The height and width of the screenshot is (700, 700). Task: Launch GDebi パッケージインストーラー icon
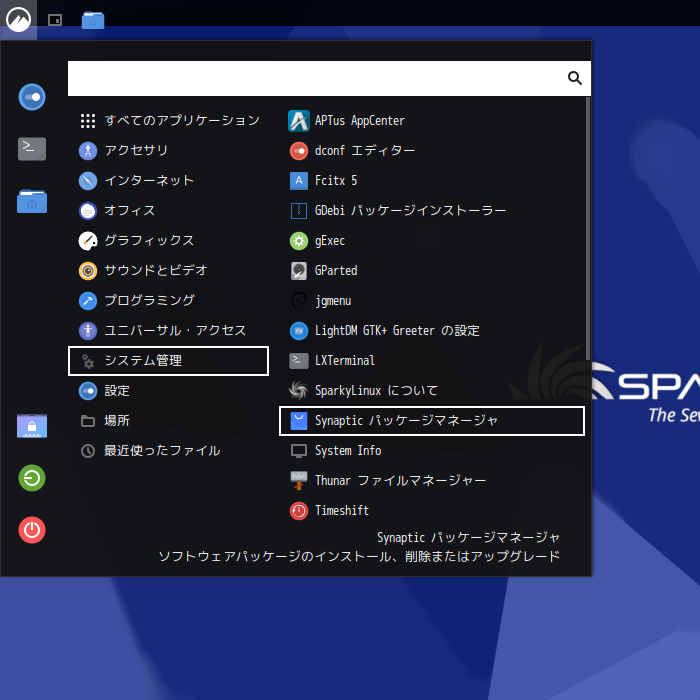click(x=299, y=211)
